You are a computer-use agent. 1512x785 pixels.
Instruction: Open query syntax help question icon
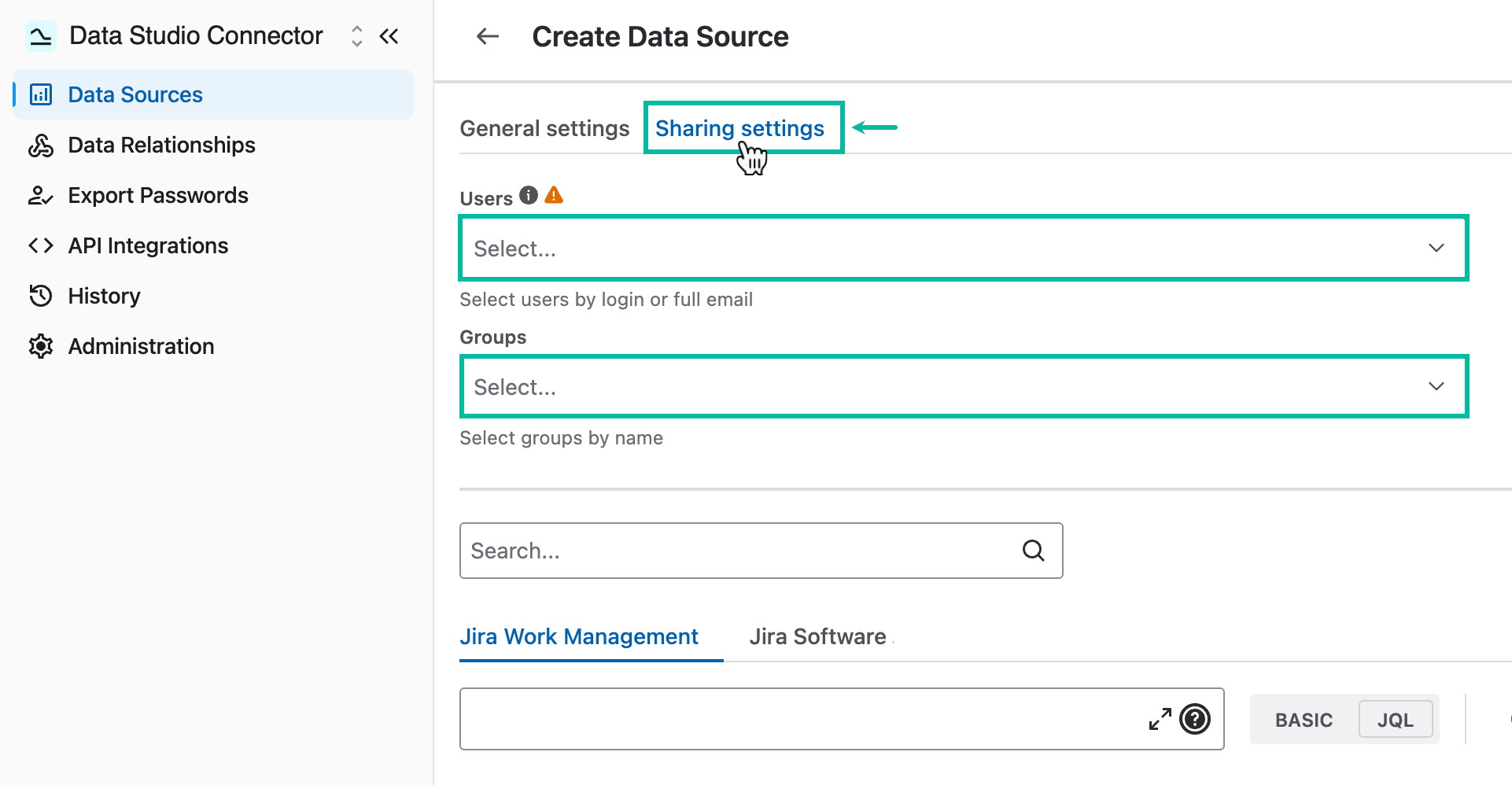1195,719
